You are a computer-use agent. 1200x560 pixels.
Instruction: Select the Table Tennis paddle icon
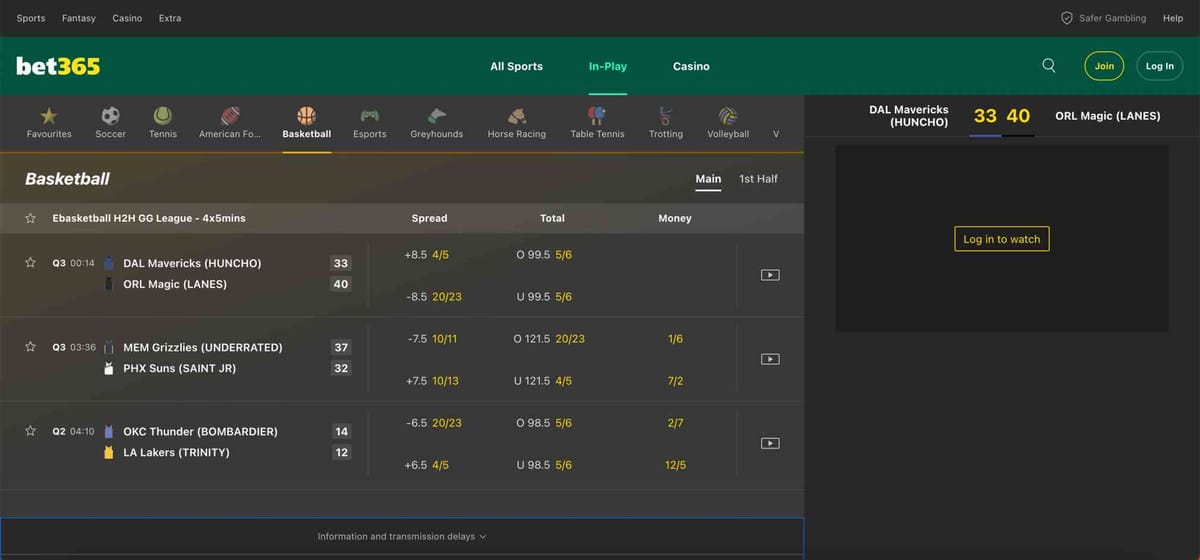coord(597,115)
